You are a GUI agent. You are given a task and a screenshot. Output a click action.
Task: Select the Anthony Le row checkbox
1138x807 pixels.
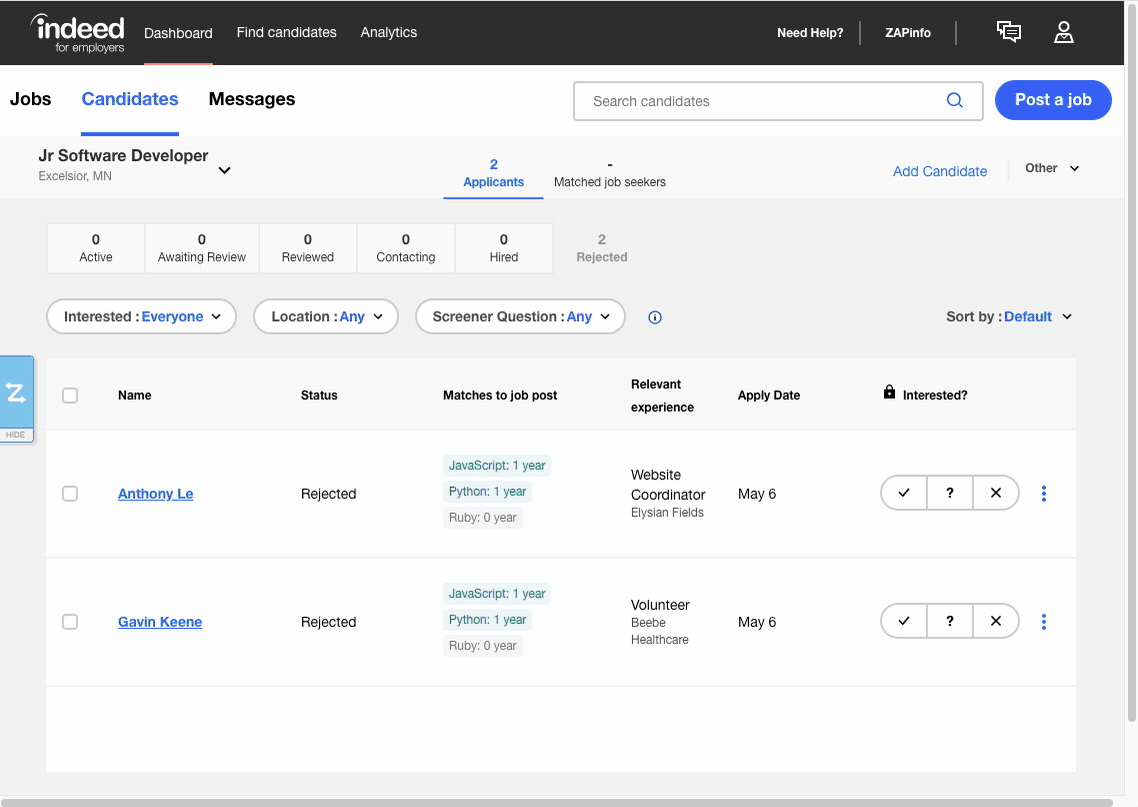coord(70,494)
